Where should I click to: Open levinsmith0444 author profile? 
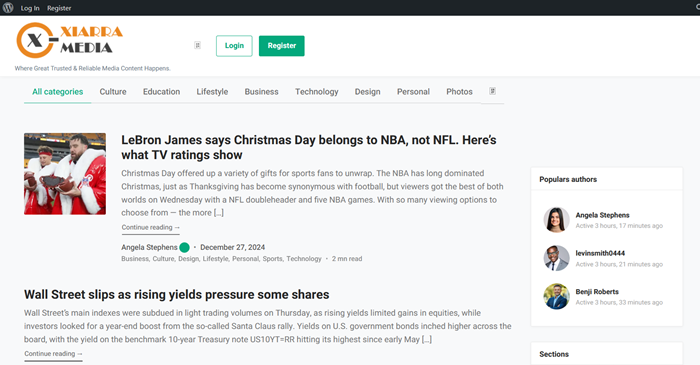tap(600, 253)
